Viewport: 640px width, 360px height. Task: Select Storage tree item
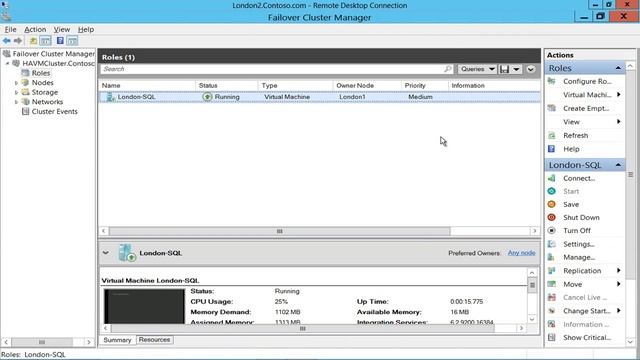tap(44, 92)
